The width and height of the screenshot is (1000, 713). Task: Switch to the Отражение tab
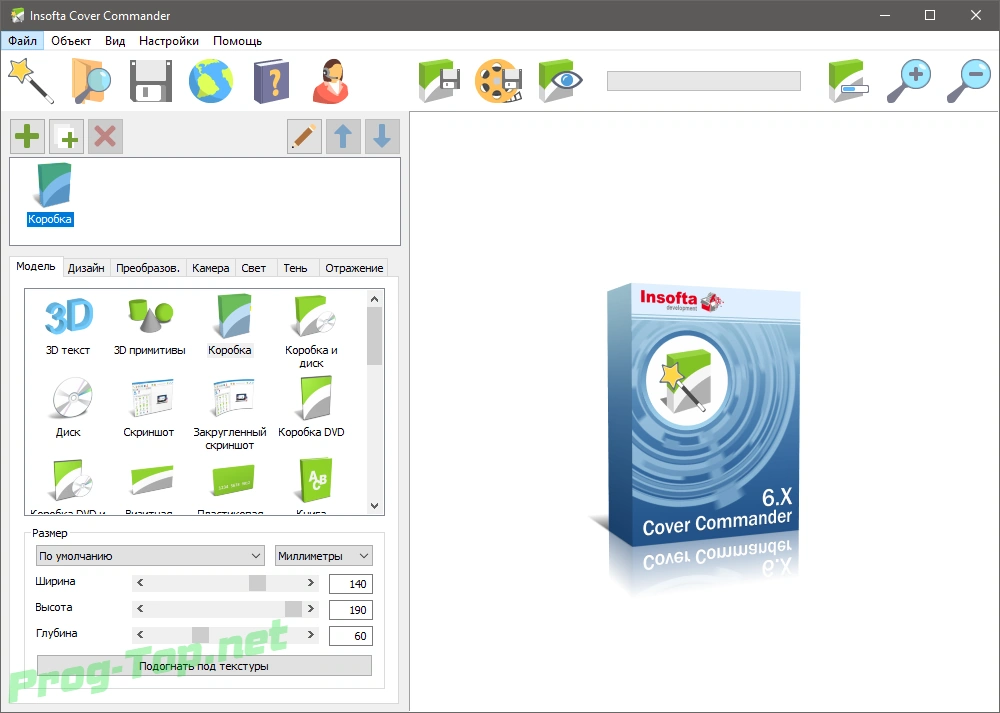coord(354,268)
